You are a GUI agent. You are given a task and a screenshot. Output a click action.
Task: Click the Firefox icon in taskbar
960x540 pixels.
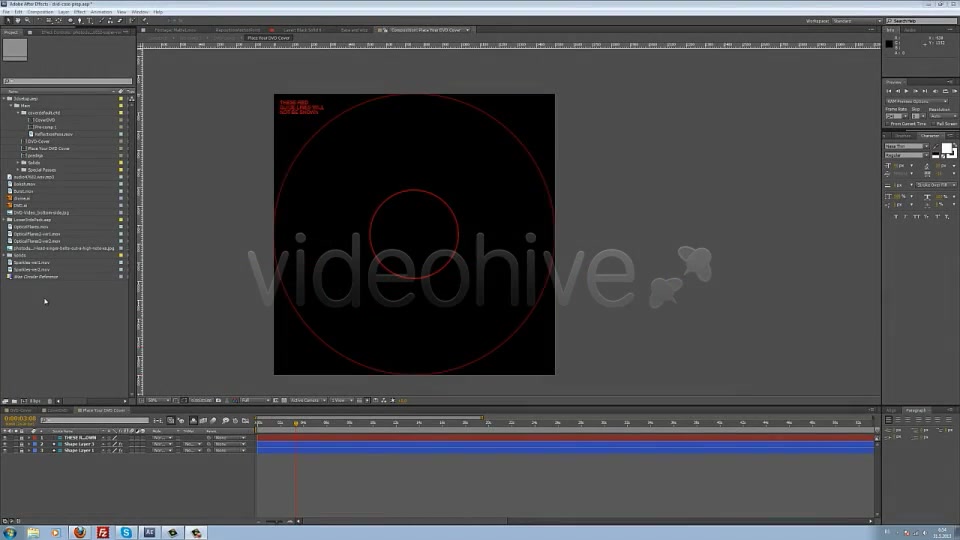[x=80, y=532]
